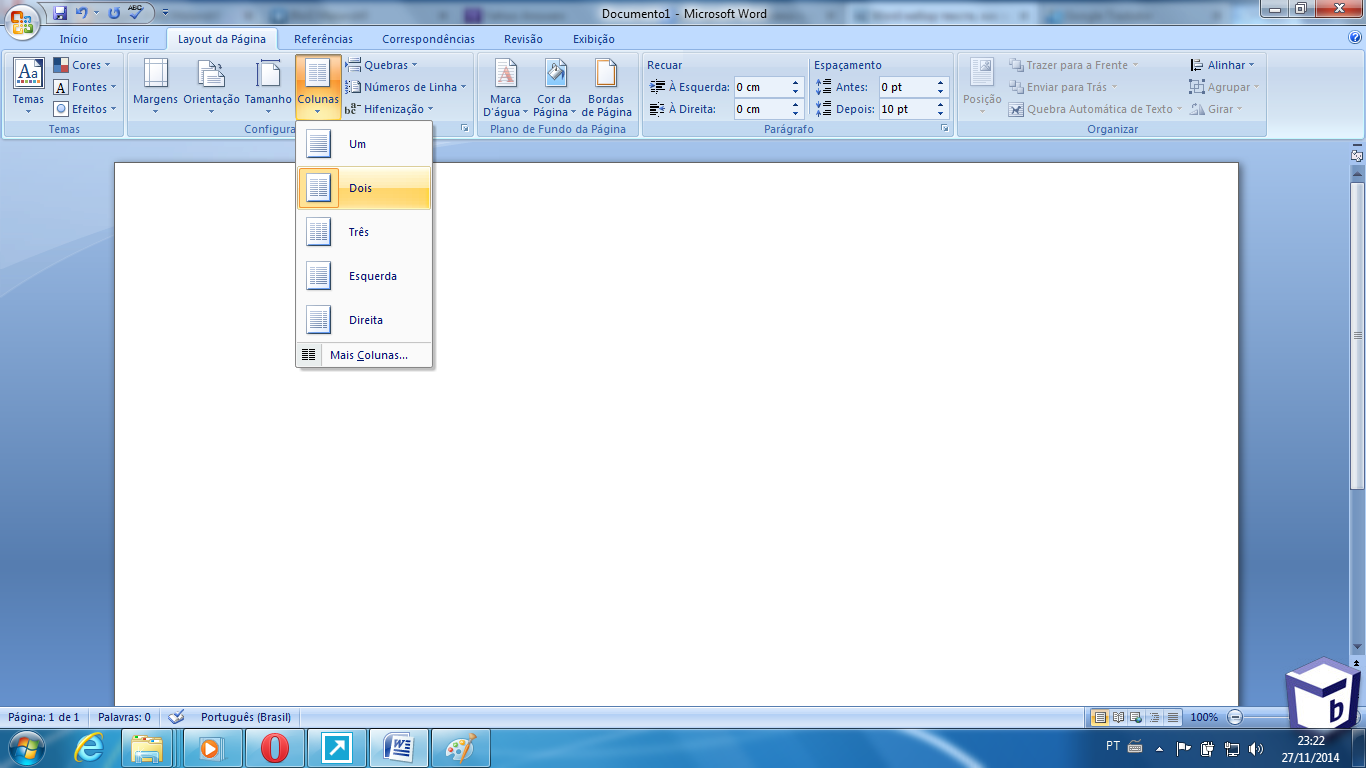The height and width of the screenshot is (768, 1366).
Task: Open the Efeitos theme effects dropdown
Action: point(85,109)
